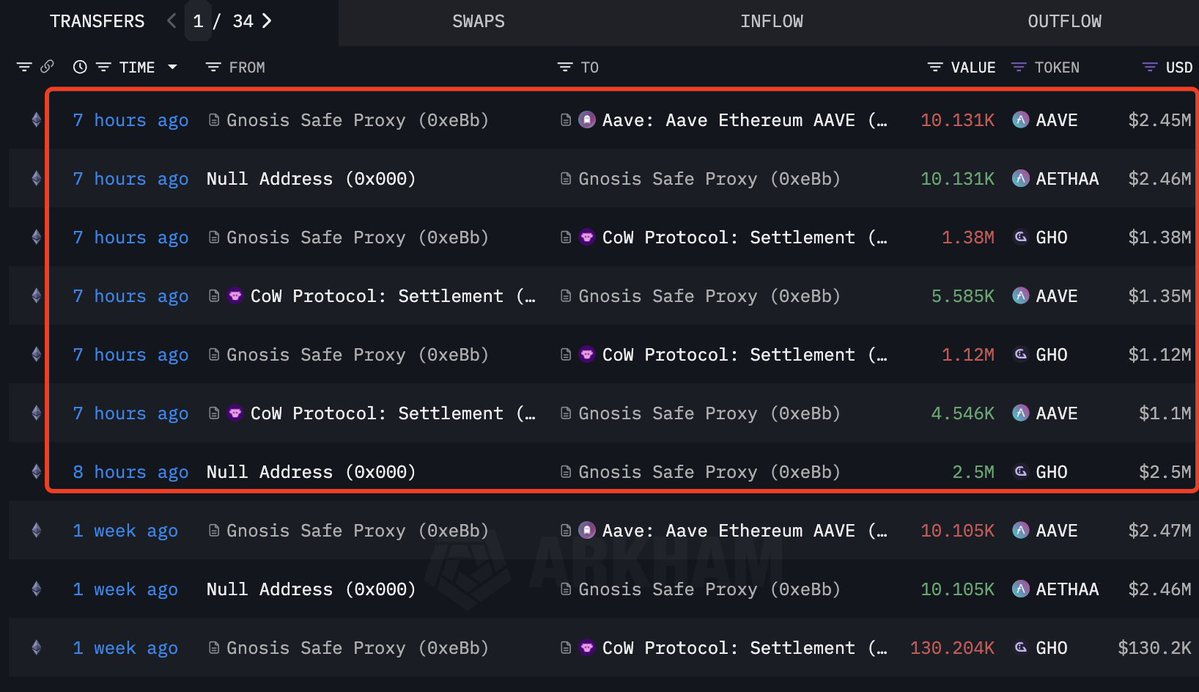
Task: Click Aave ghost icon in the 10.131K AAVE row
Action: (587, 120)
